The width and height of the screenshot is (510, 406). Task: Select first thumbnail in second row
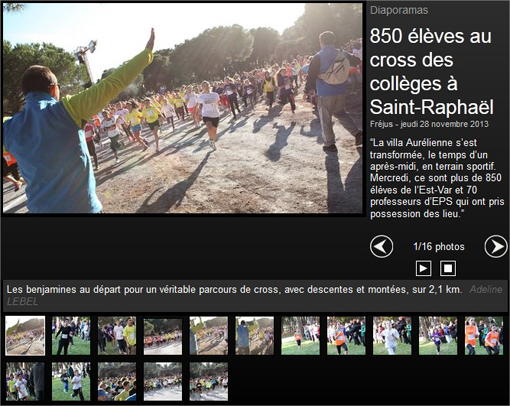[x=25, y=382]
